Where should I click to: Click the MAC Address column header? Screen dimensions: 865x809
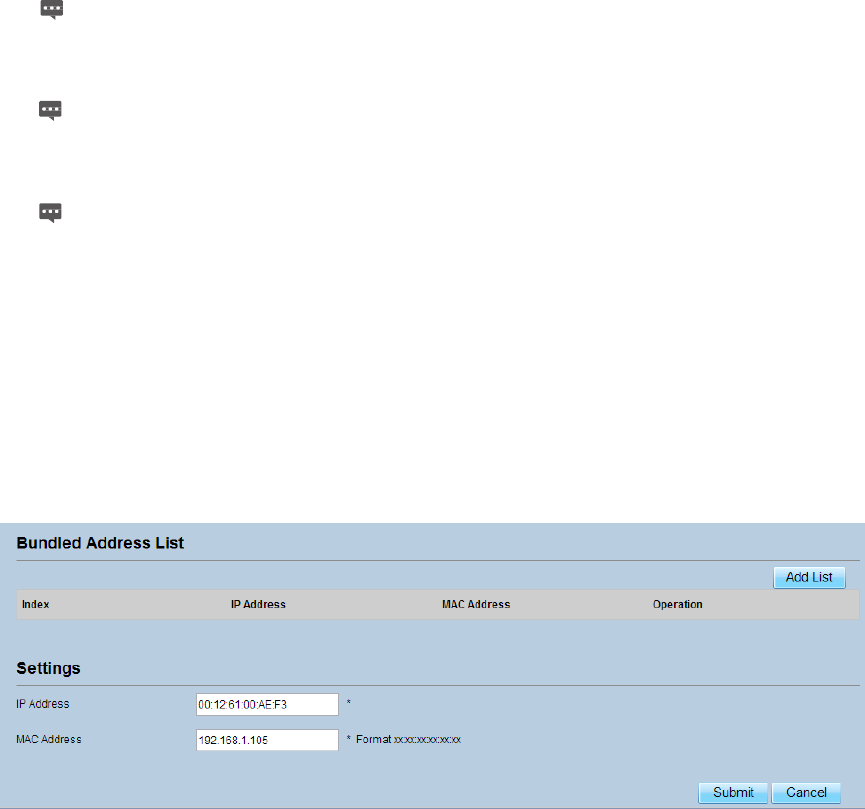pos(476,604)
